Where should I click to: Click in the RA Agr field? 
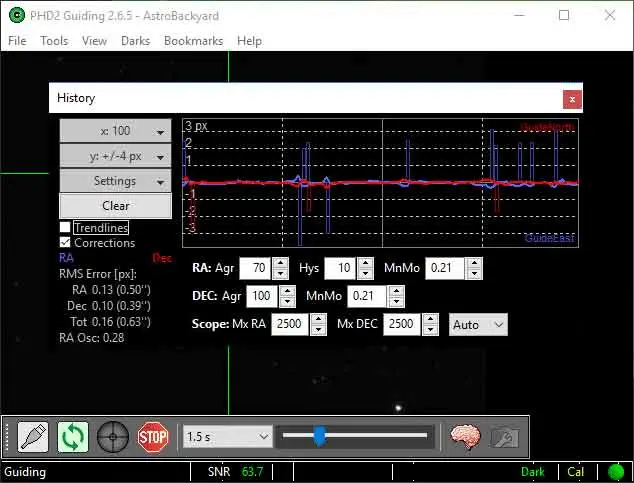pyautogui.click(x=255, y=268)
